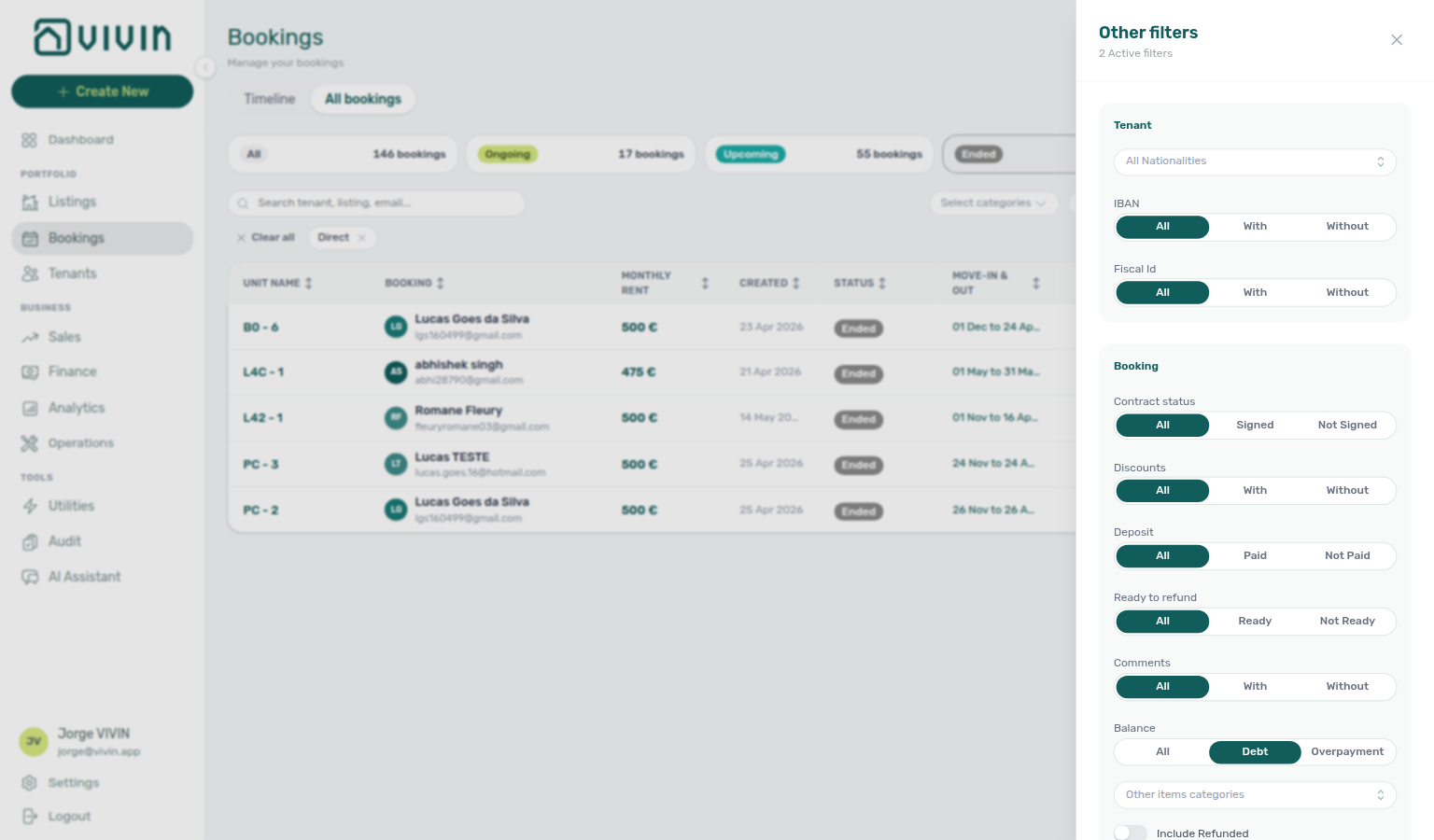Image resolution: width=1434 pixels, height=840 pixels.
Task: Click the Vivin logo
Action: click(103, 37)
